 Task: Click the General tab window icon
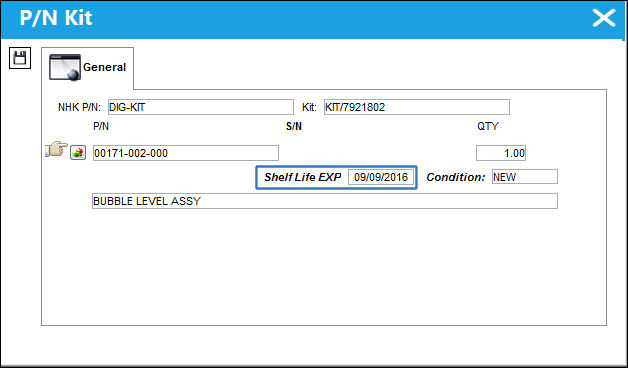click(65, 67)
